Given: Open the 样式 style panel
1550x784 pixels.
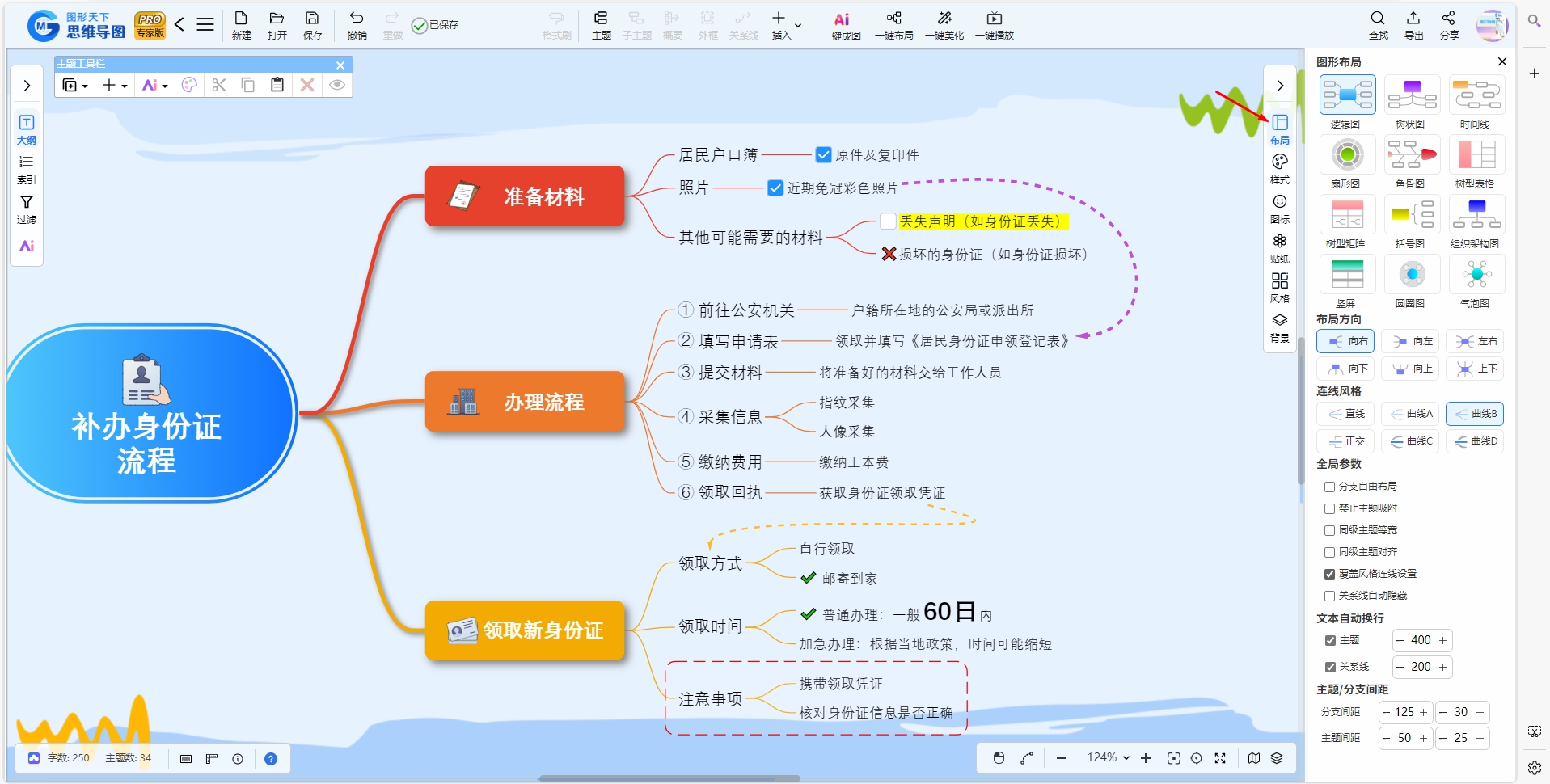Looking at the screenshot, I should [1280, 169].
